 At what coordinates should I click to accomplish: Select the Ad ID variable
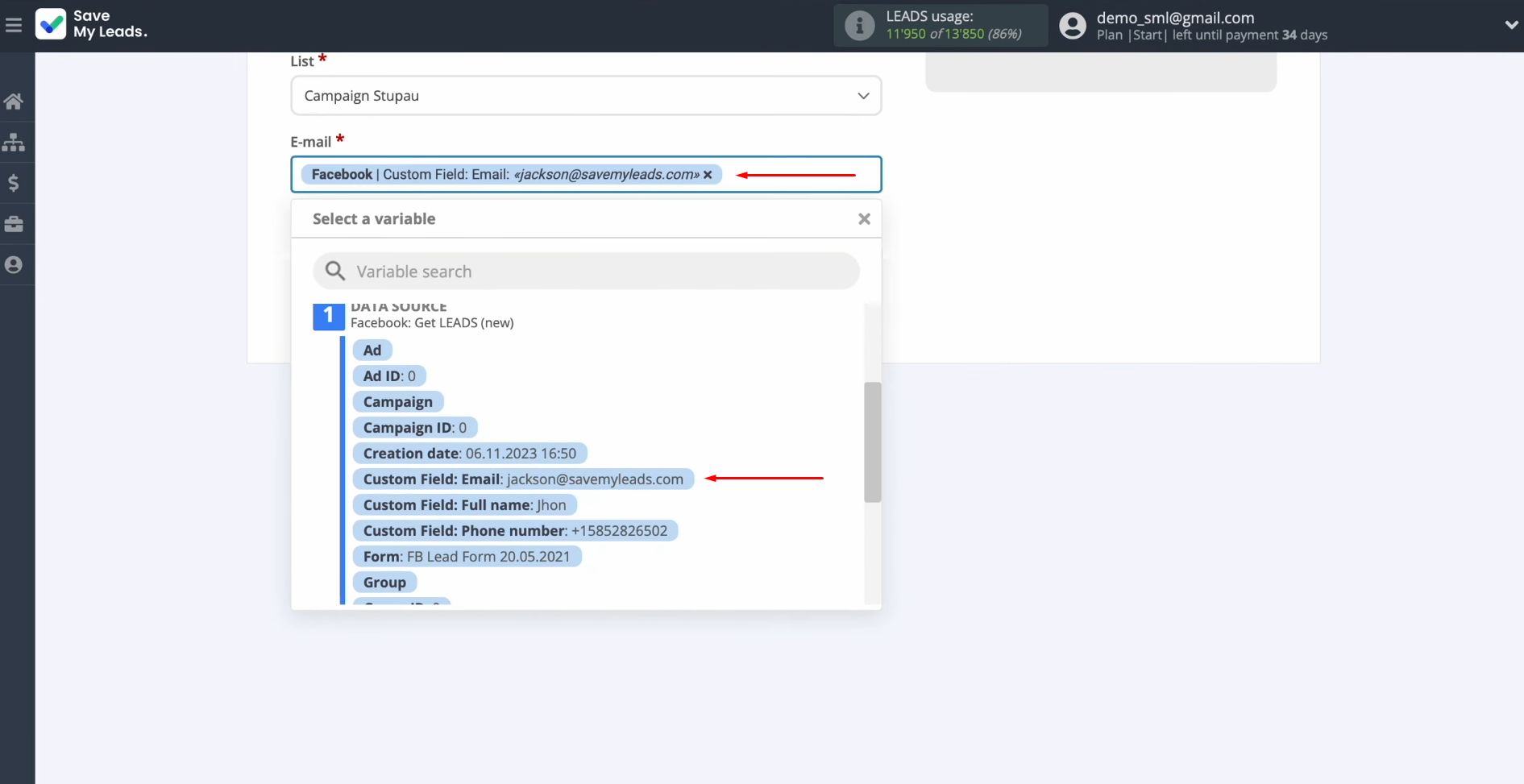[x=389, y=376]
